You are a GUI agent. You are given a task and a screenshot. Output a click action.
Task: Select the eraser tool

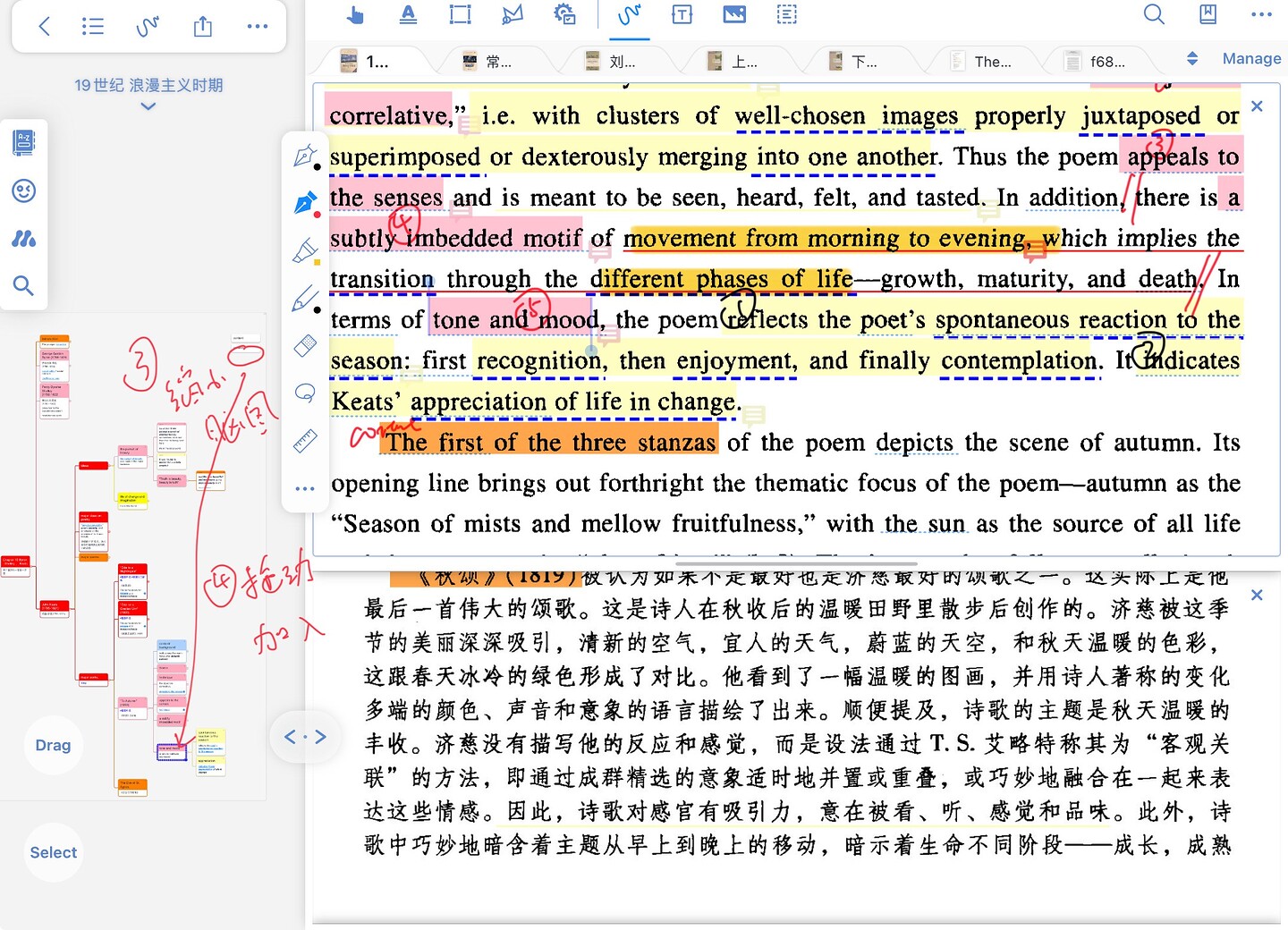point(305,346)
